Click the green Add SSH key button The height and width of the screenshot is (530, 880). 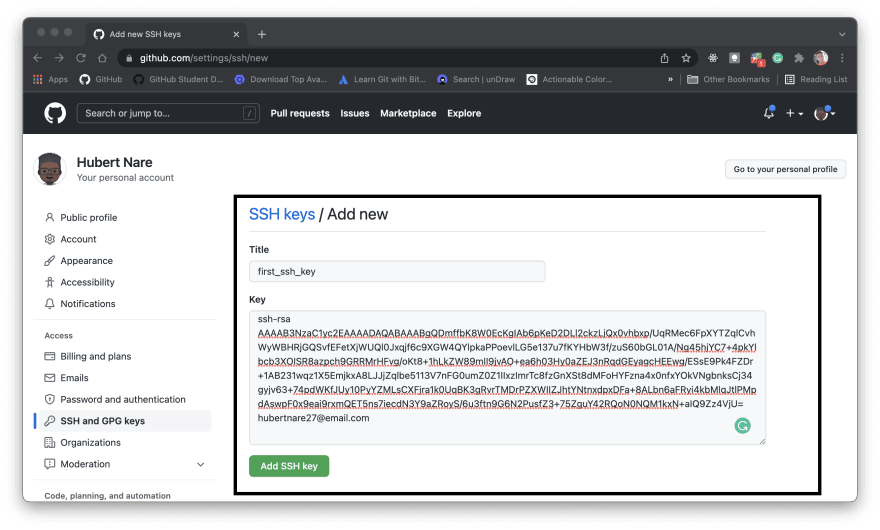pos(289,466)
